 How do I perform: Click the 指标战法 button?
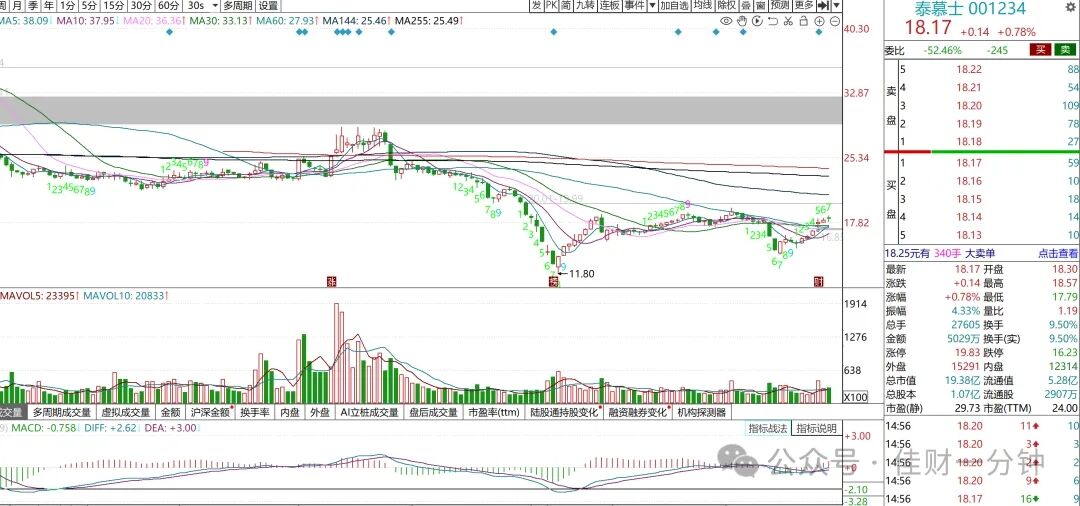[x=768, y=428]
